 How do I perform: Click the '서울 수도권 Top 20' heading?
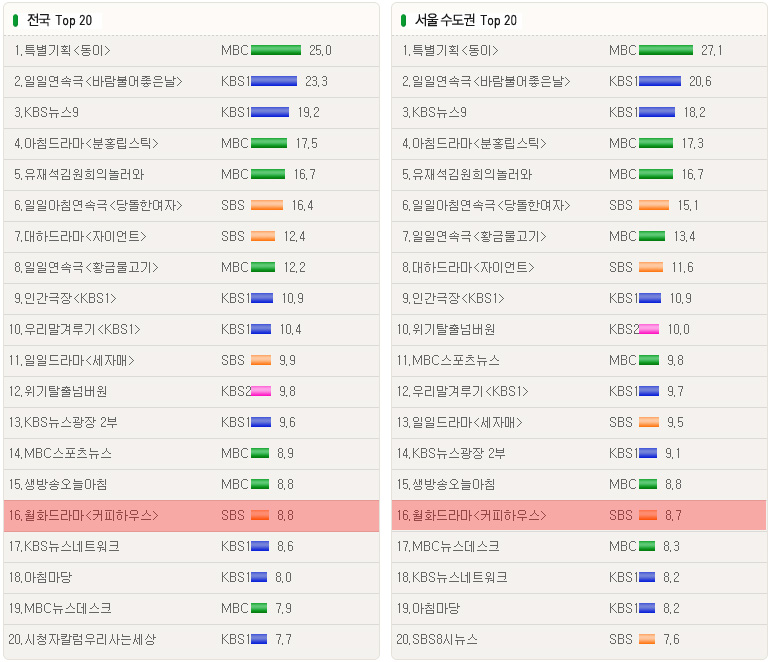(x=465, y=20)
